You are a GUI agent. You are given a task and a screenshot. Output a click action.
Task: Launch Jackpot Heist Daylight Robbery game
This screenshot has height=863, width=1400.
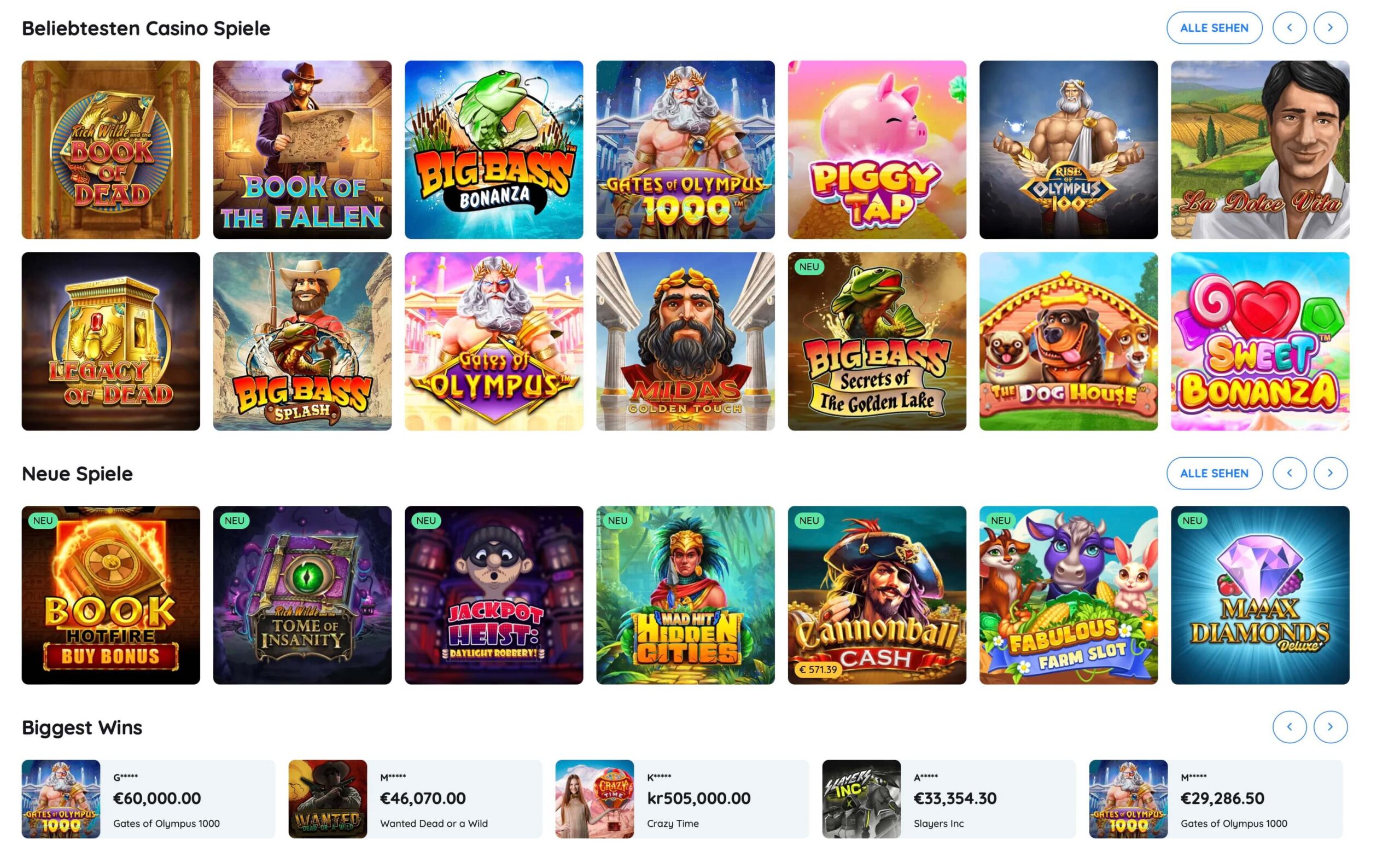(x=494, y=594)
